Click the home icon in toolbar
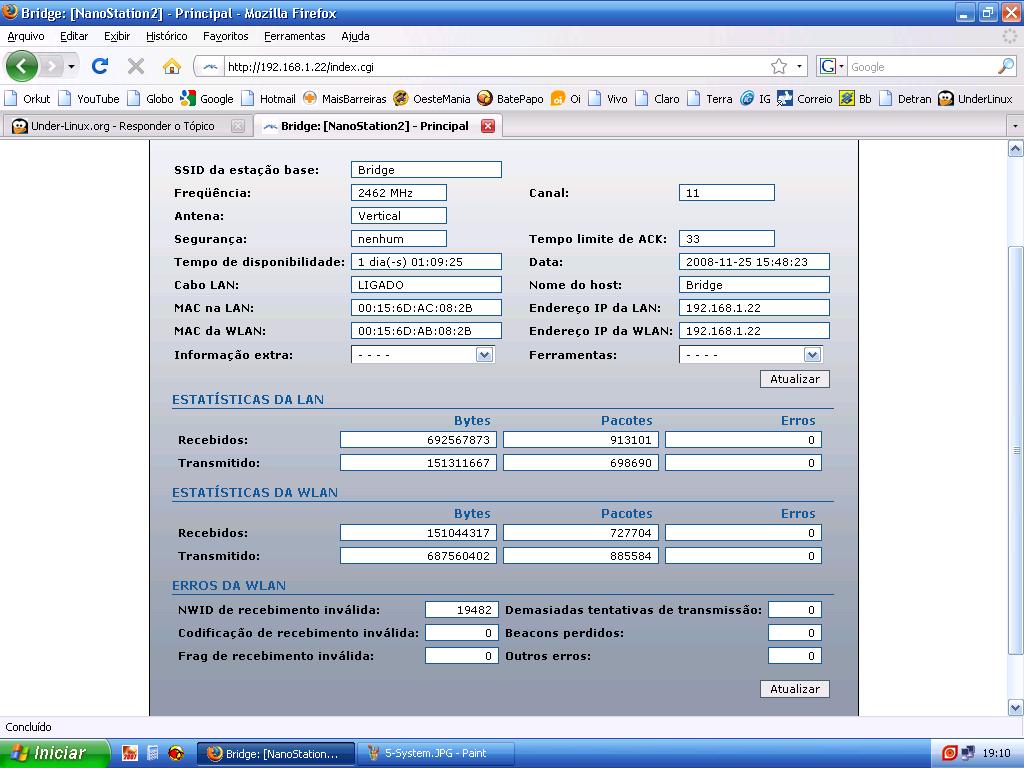The image size is (1024, 768). [172, 67]
